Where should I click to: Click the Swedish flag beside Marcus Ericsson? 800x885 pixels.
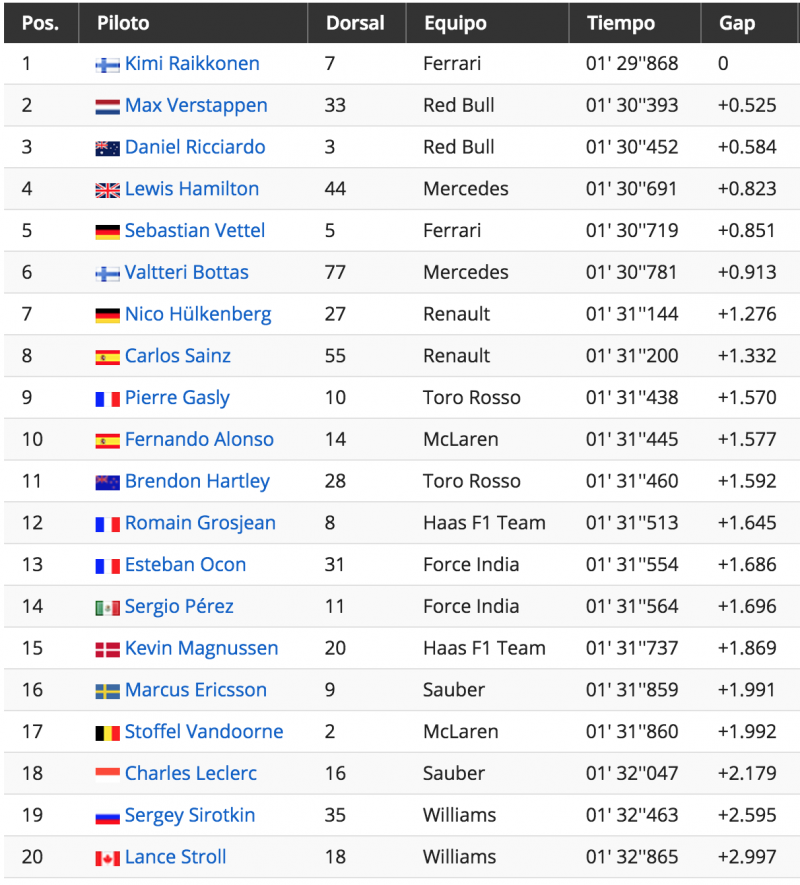click(x=107, y=692)
